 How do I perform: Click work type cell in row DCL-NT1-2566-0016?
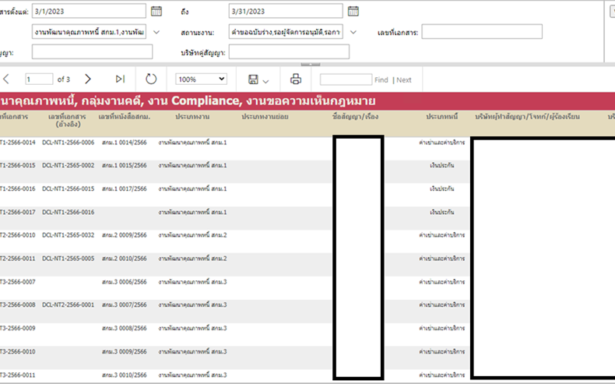coord(193,212)
